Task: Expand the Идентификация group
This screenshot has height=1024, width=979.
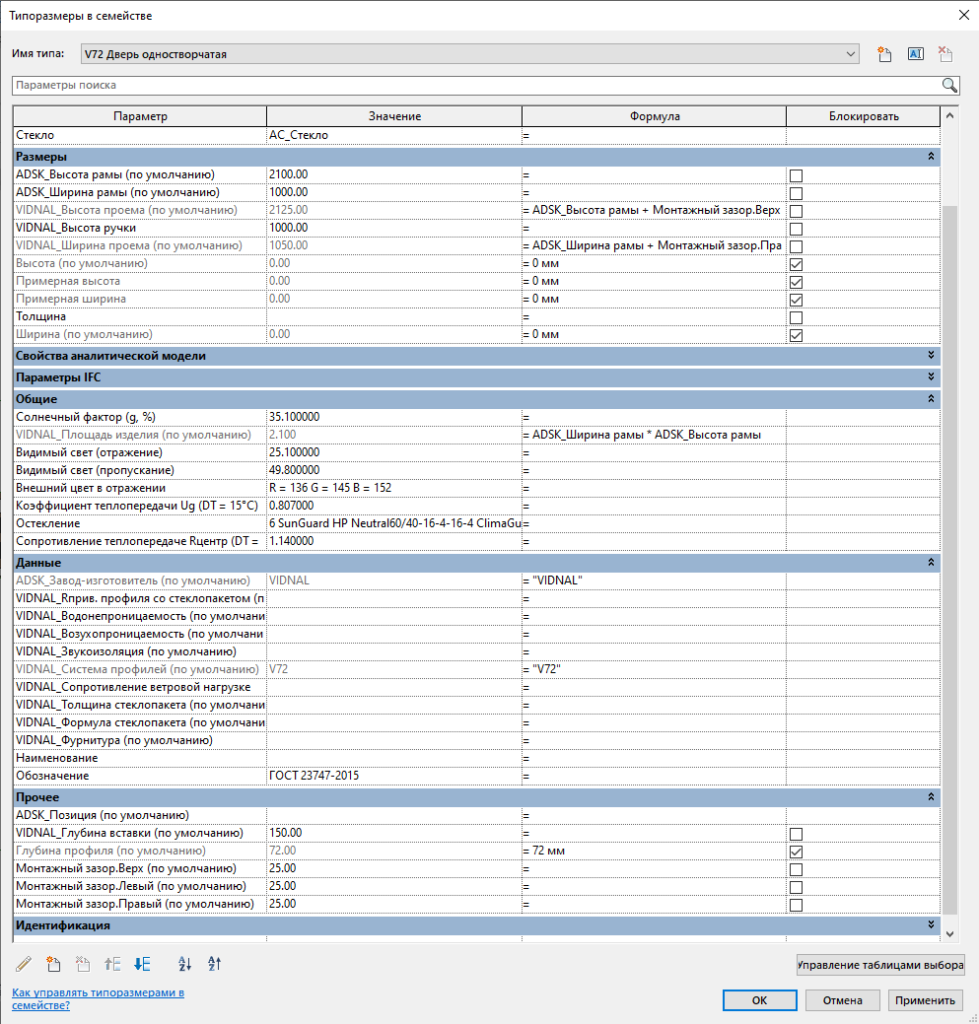Action: (x=931, y=925)
